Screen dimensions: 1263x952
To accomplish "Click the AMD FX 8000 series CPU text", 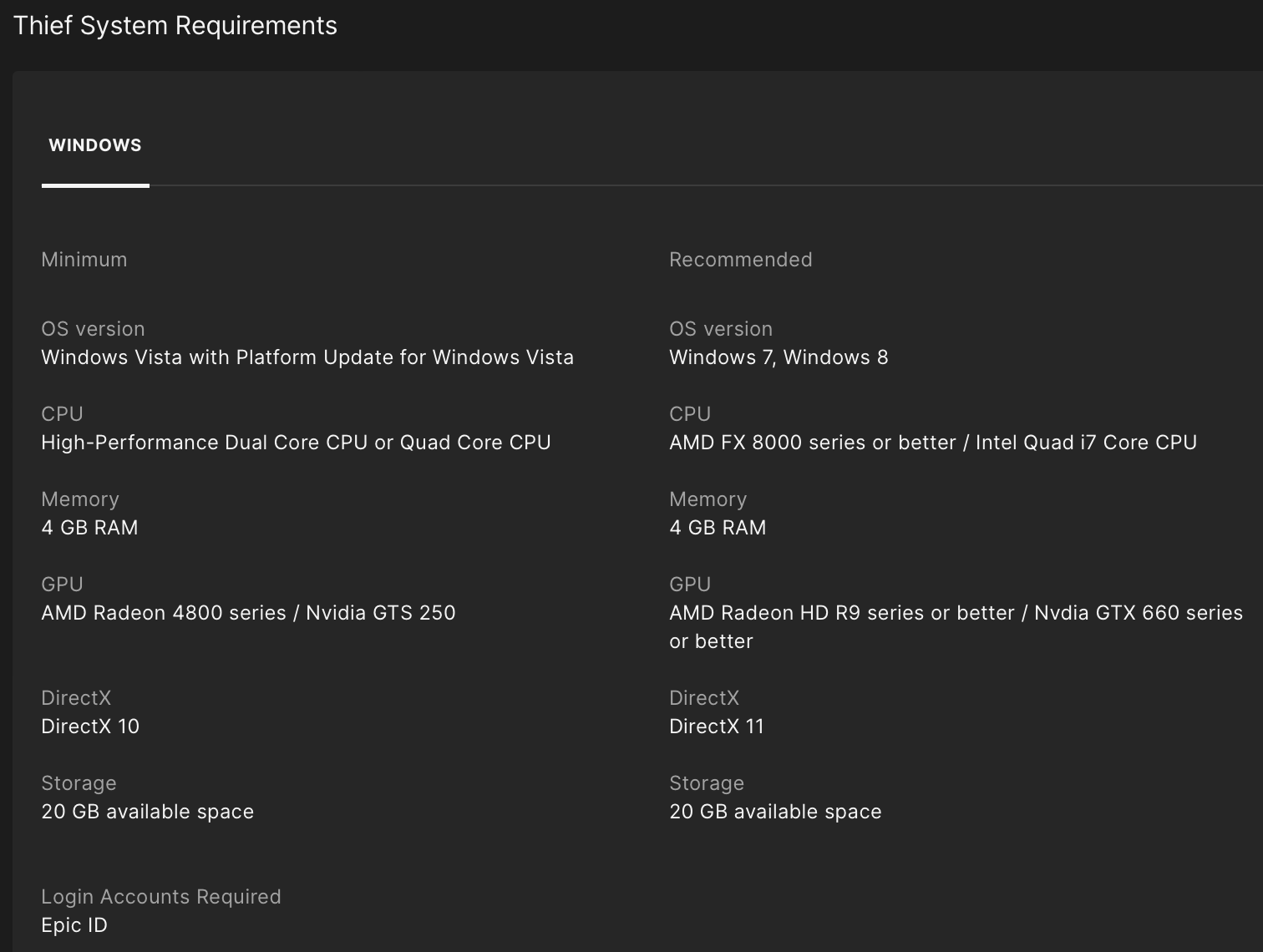I will click(x=932, y=443).
